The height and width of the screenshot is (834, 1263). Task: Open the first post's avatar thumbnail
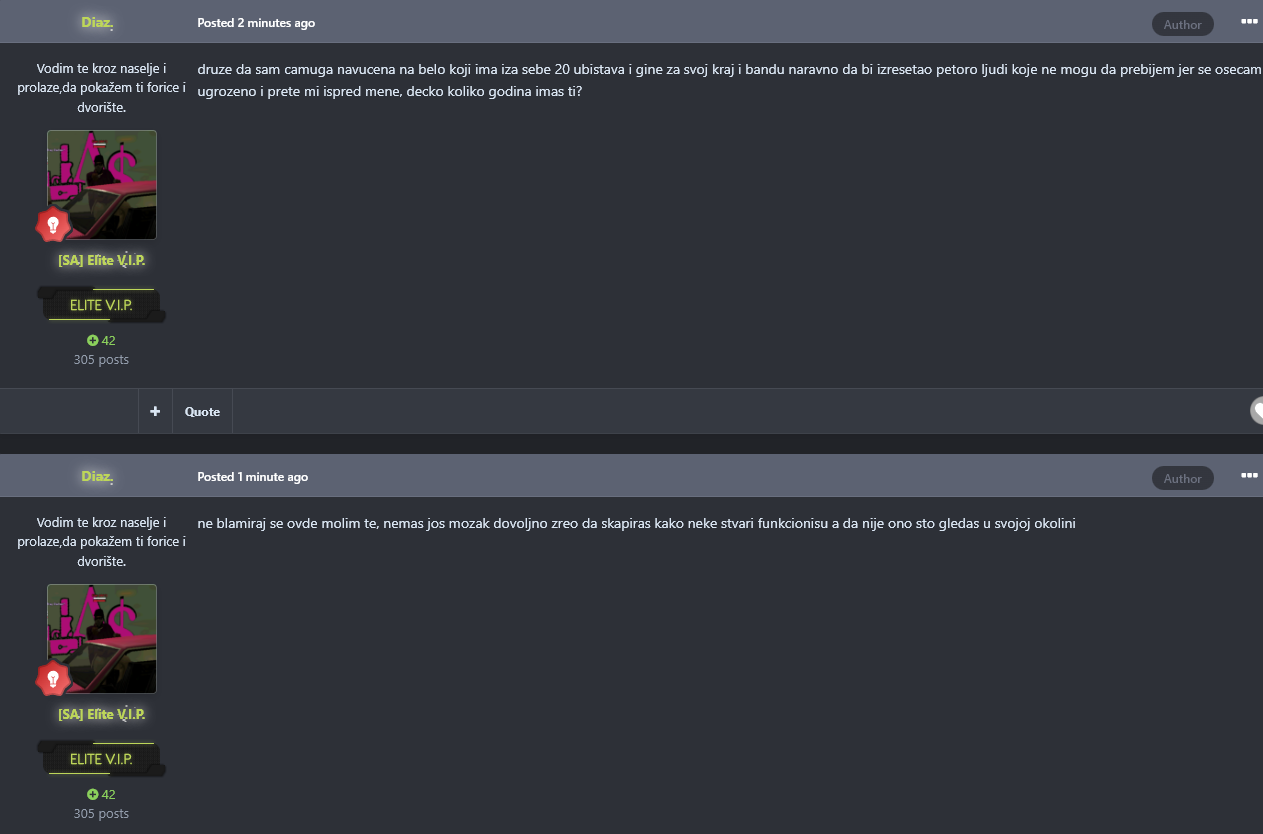coord(102,184)
